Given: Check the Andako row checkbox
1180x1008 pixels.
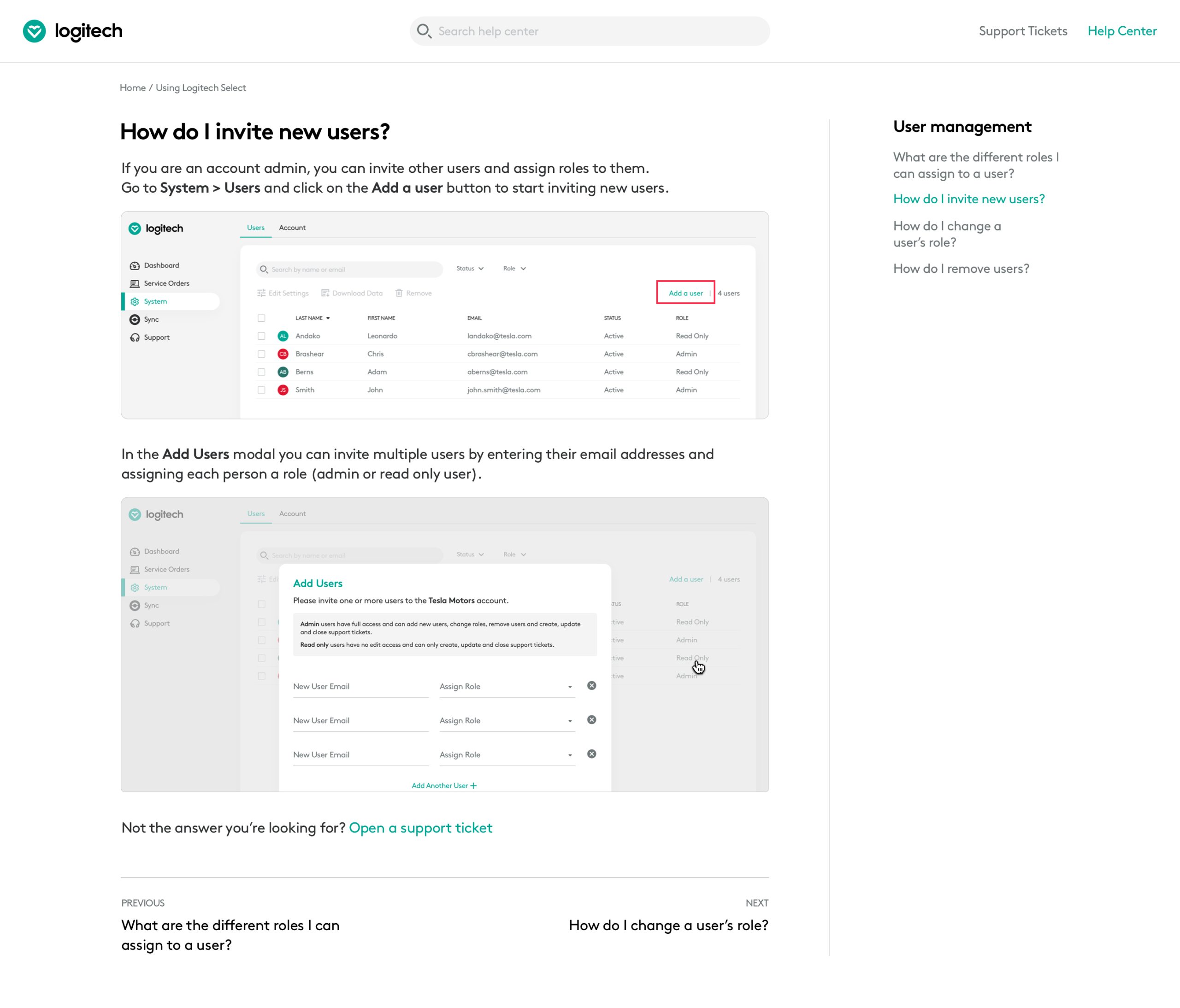Looking at the screenshot, I should coord(261,336).
